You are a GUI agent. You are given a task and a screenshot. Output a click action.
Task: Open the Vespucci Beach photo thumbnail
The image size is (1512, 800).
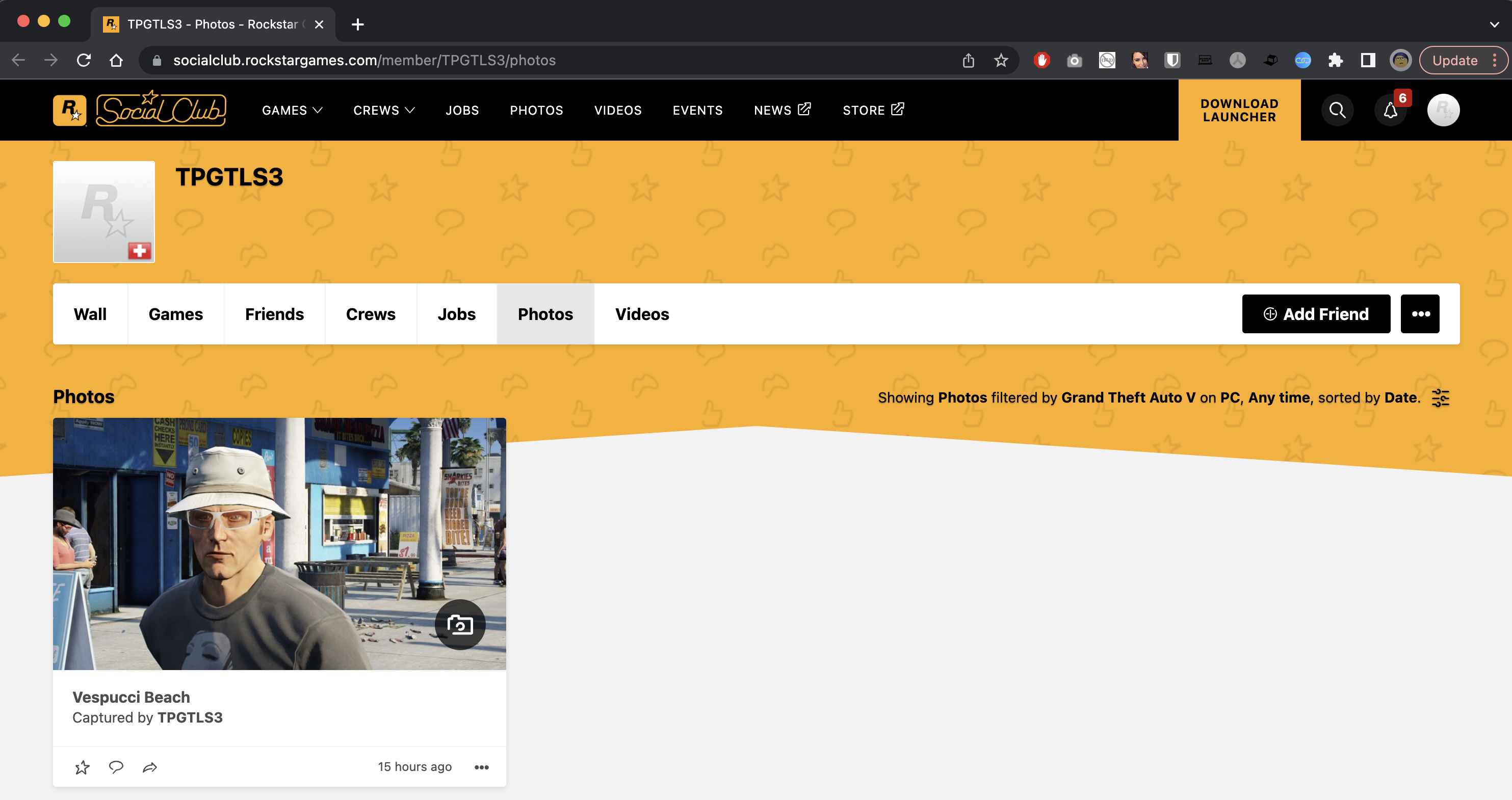pyautogui.click(x=279, y=544)
